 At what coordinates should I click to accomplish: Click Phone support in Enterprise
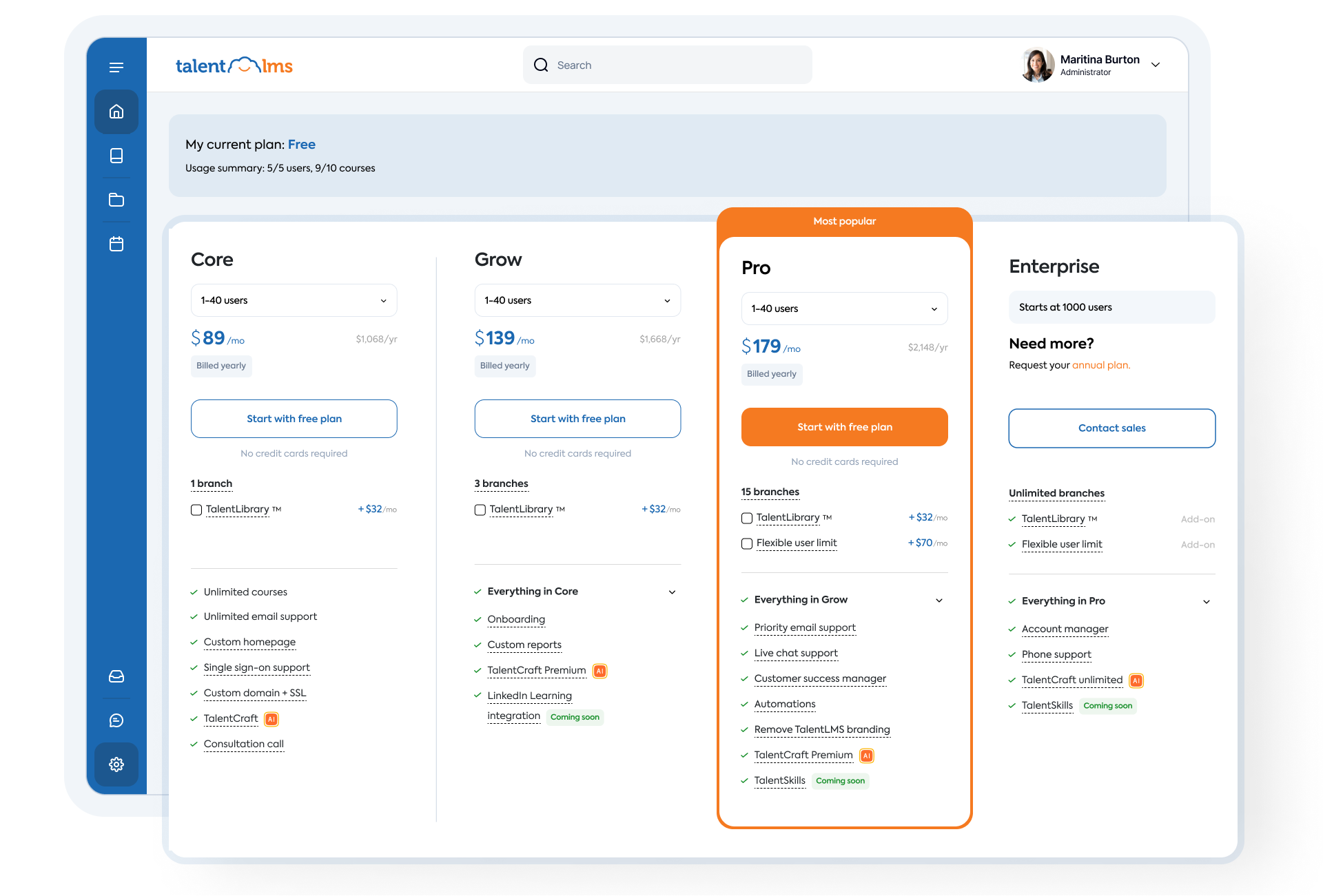1056,654
